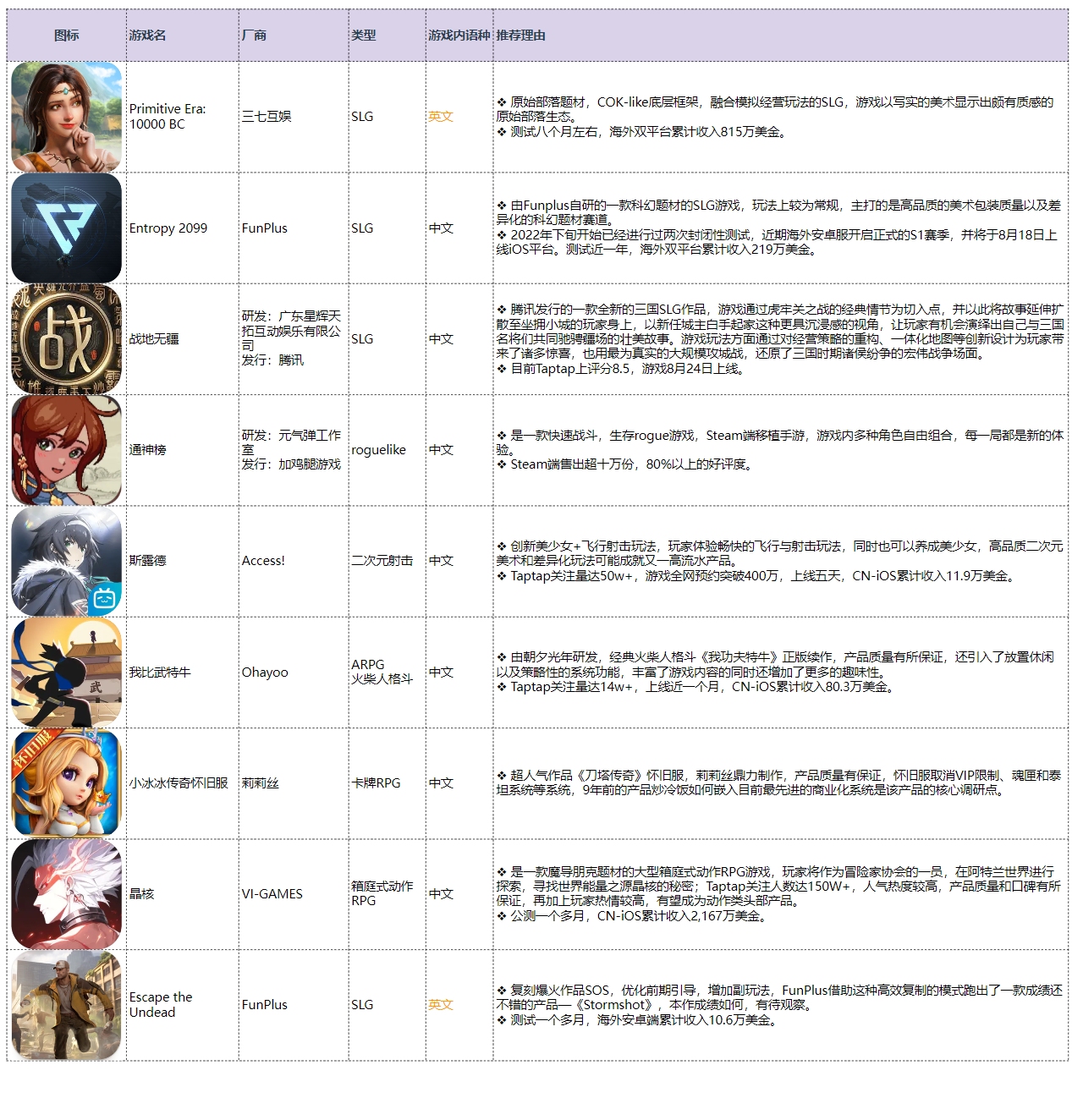Click the Primitive Era: 10000 BC game icon
The image size is (1072, 1120).
click(x=66, y=117)
